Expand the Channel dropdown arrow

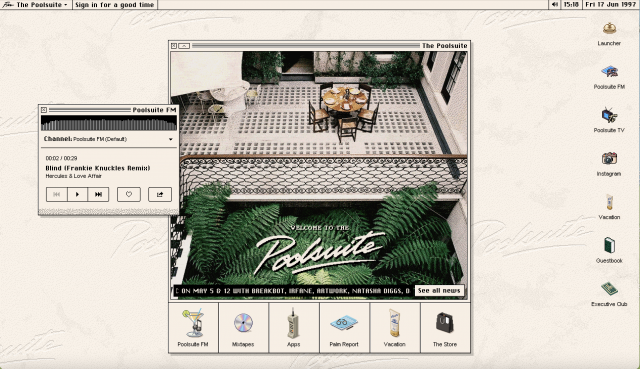(171, 139)
